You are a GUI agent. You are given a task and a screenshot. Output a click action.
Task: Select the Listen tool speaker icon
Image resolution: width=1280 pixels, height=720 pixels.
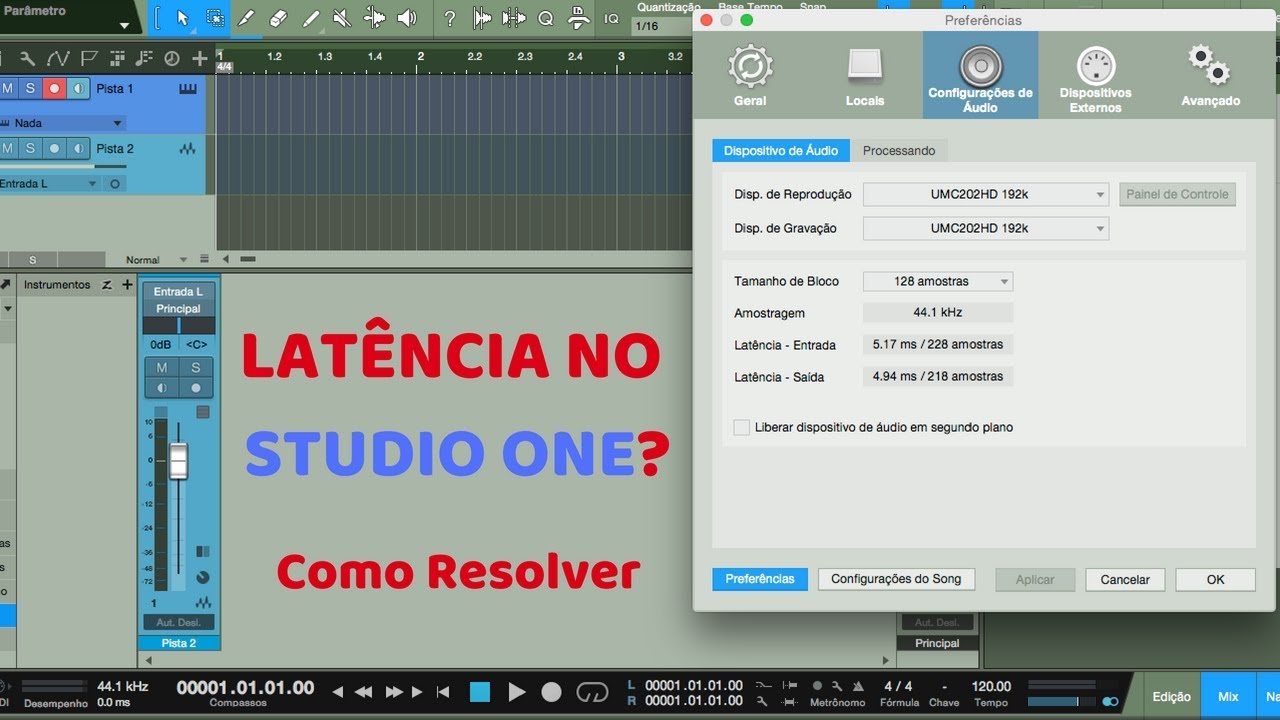[406, 18]
